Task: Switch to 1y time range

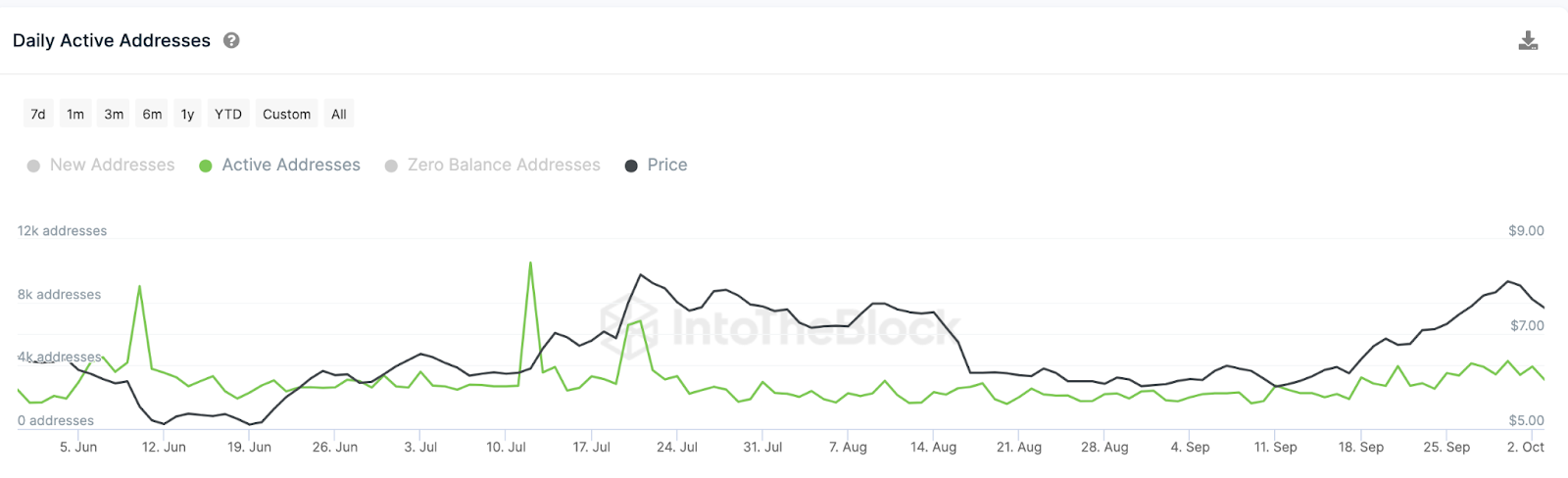Action: (187, 114)
